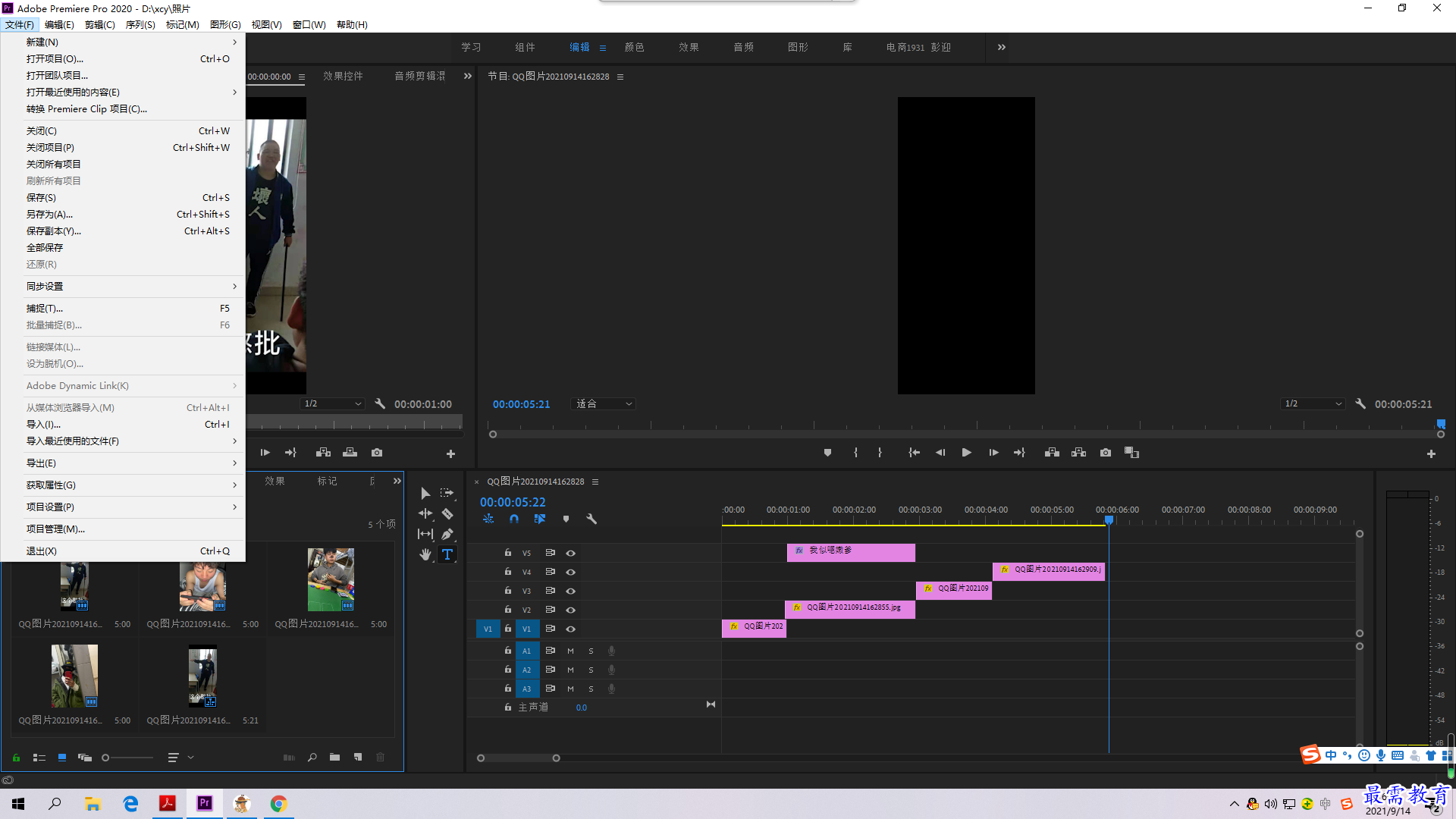Viewport: 1456px width, 819px height.
Task: Expand source panel tabs overflow chevron
Action: click(x=468, y=76)
